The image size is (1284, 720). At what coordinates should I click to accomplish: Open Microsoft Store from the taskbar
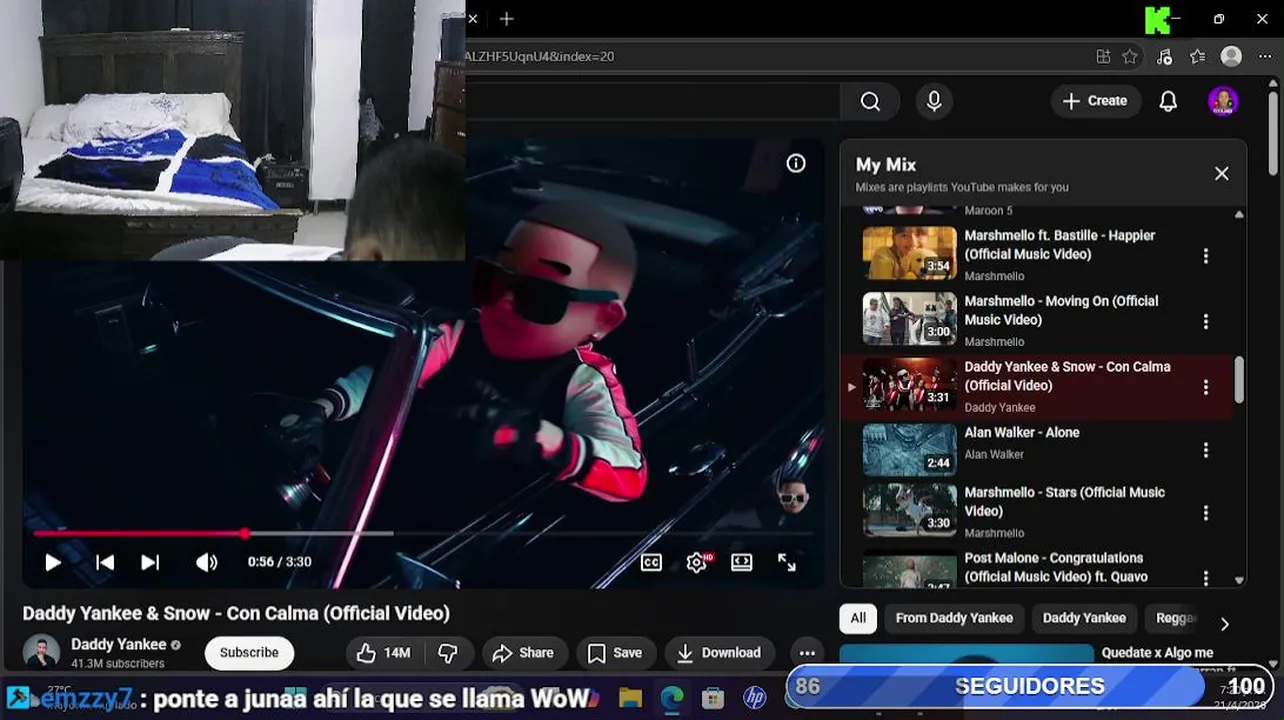click(x=712, y=697)
